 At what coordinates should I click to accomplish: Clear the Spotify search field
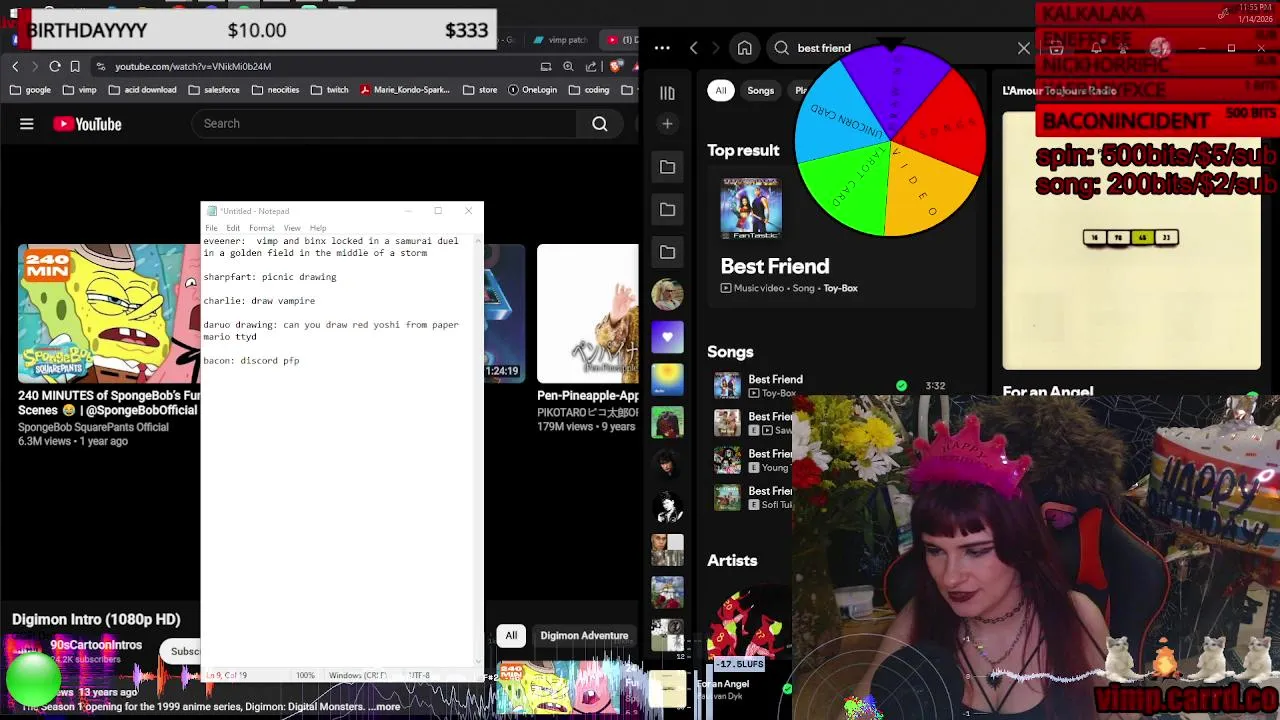pos(1024,48)
